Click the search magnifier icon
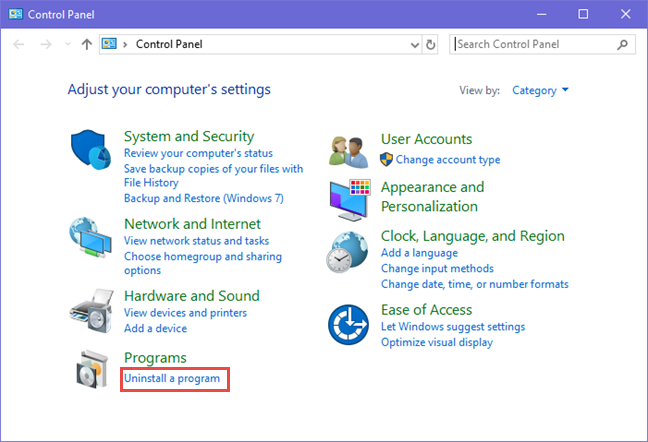The width and height of the screenshot is (648, 442). (x=623, y=45)
